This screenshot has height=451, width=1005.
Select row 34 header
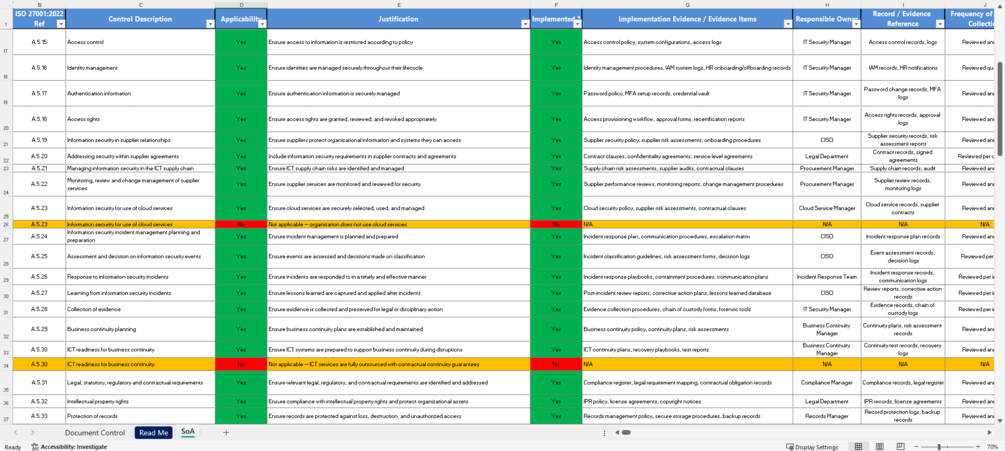[6, 364]
